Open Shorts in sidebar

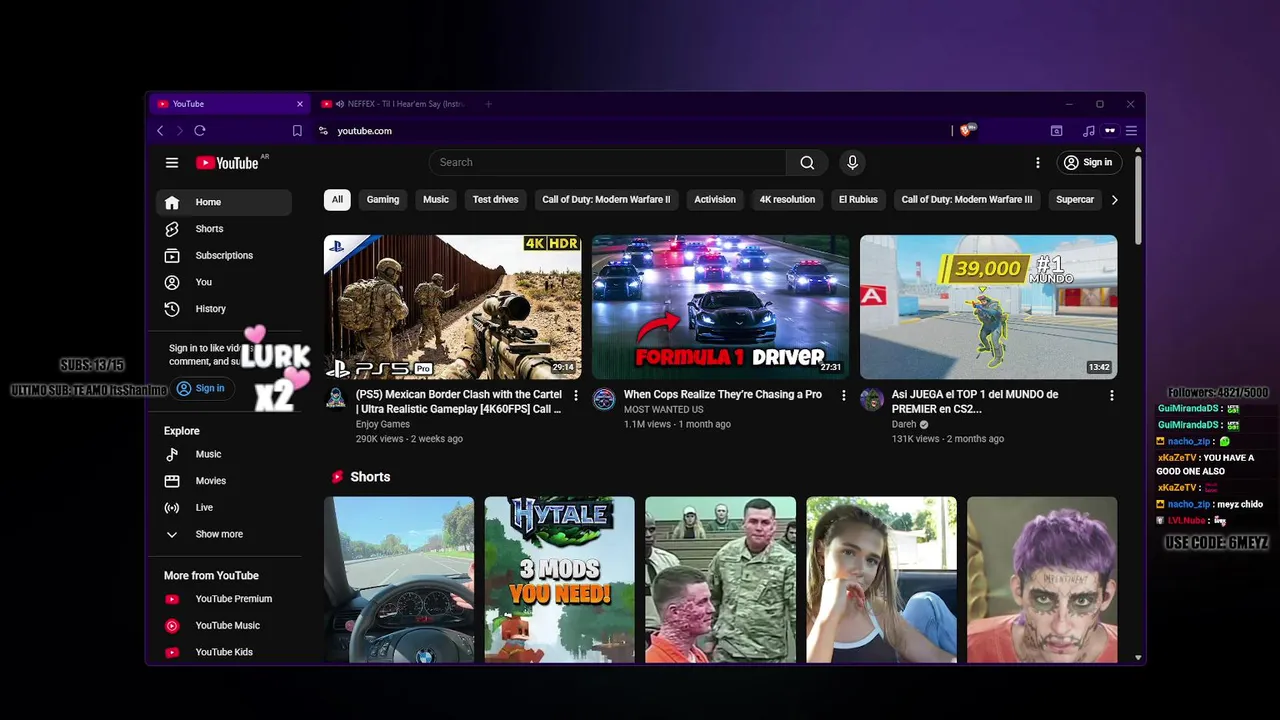(224, 229)
